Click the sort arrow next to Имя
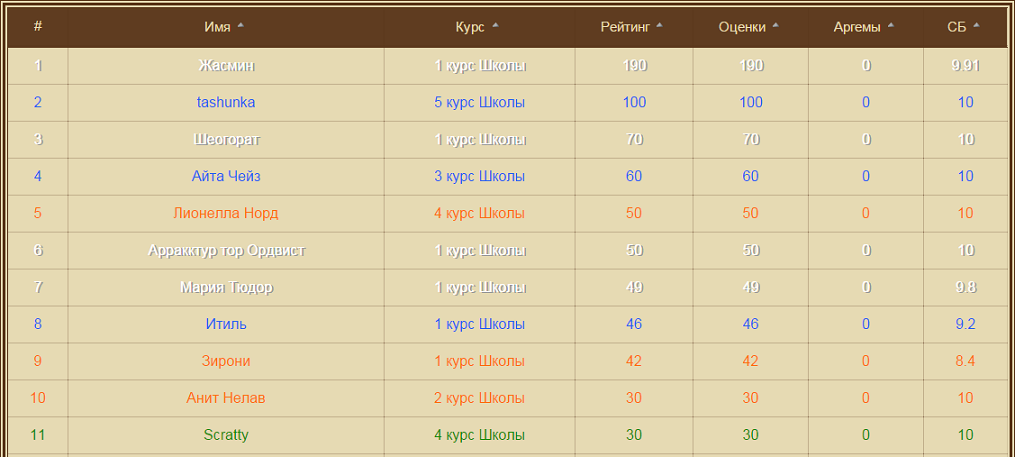This screenshot has height=457, width=1015. point(241,26)
